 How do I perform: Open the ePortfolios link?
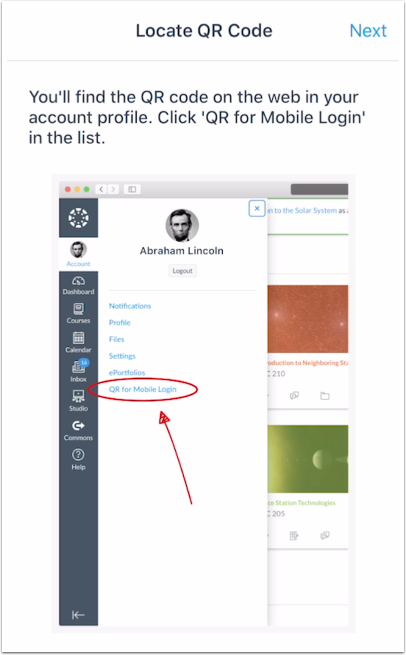[x=127, y=373]
